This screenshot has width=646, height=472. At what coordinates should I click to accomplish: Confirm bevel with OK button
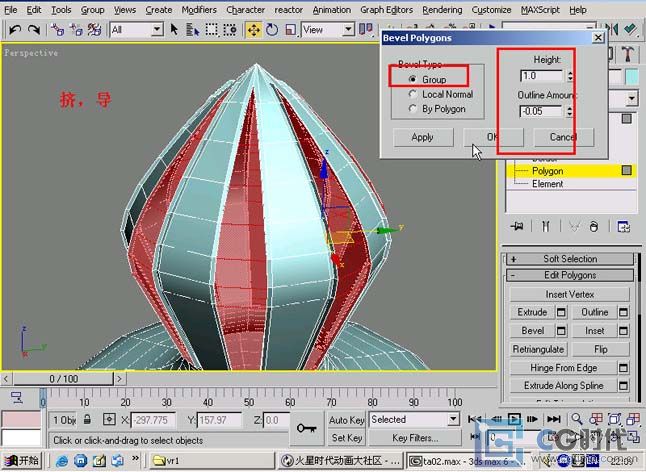(493, 137)
